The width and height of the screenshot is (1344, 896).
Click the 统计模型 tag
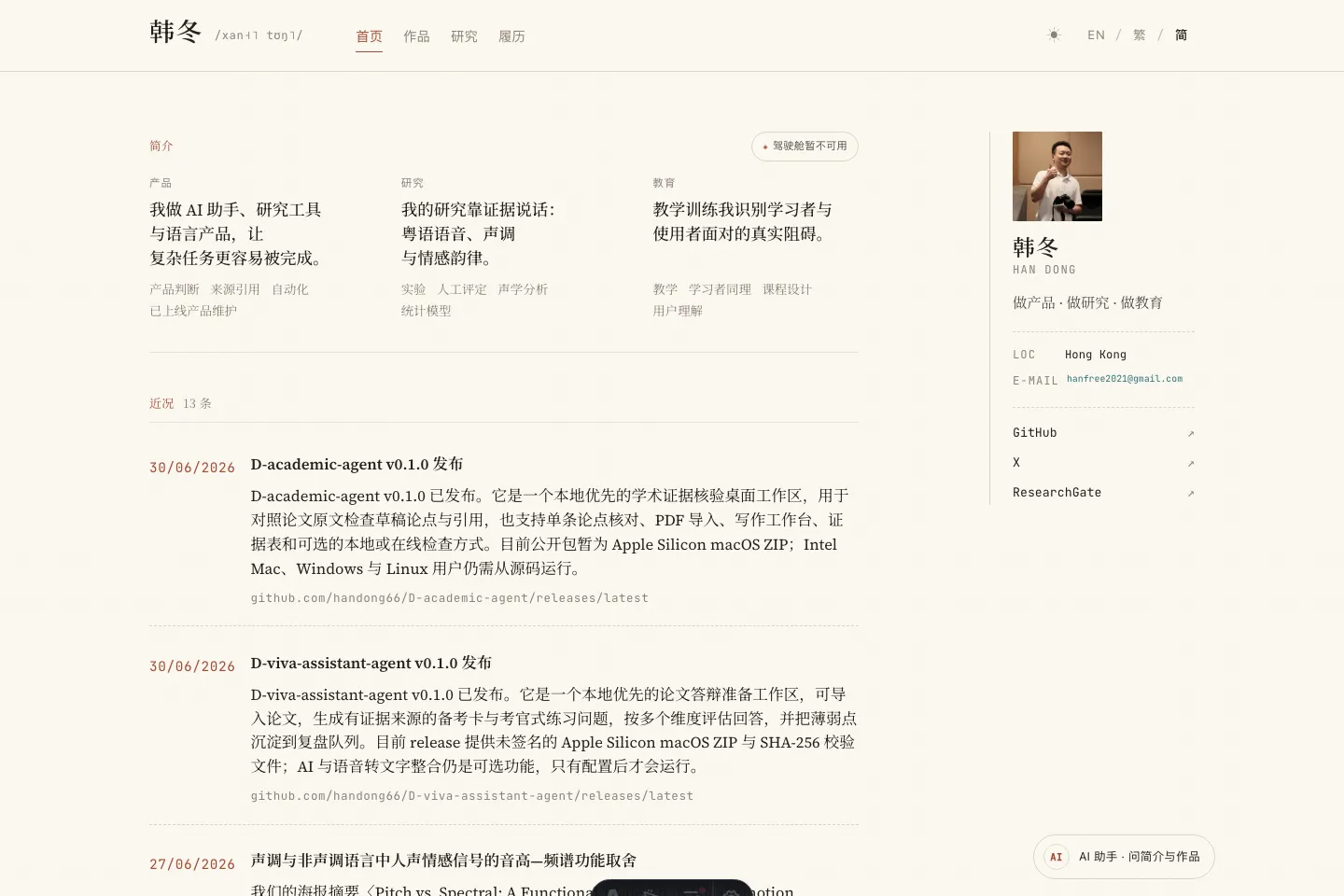(x=427, y=311)
